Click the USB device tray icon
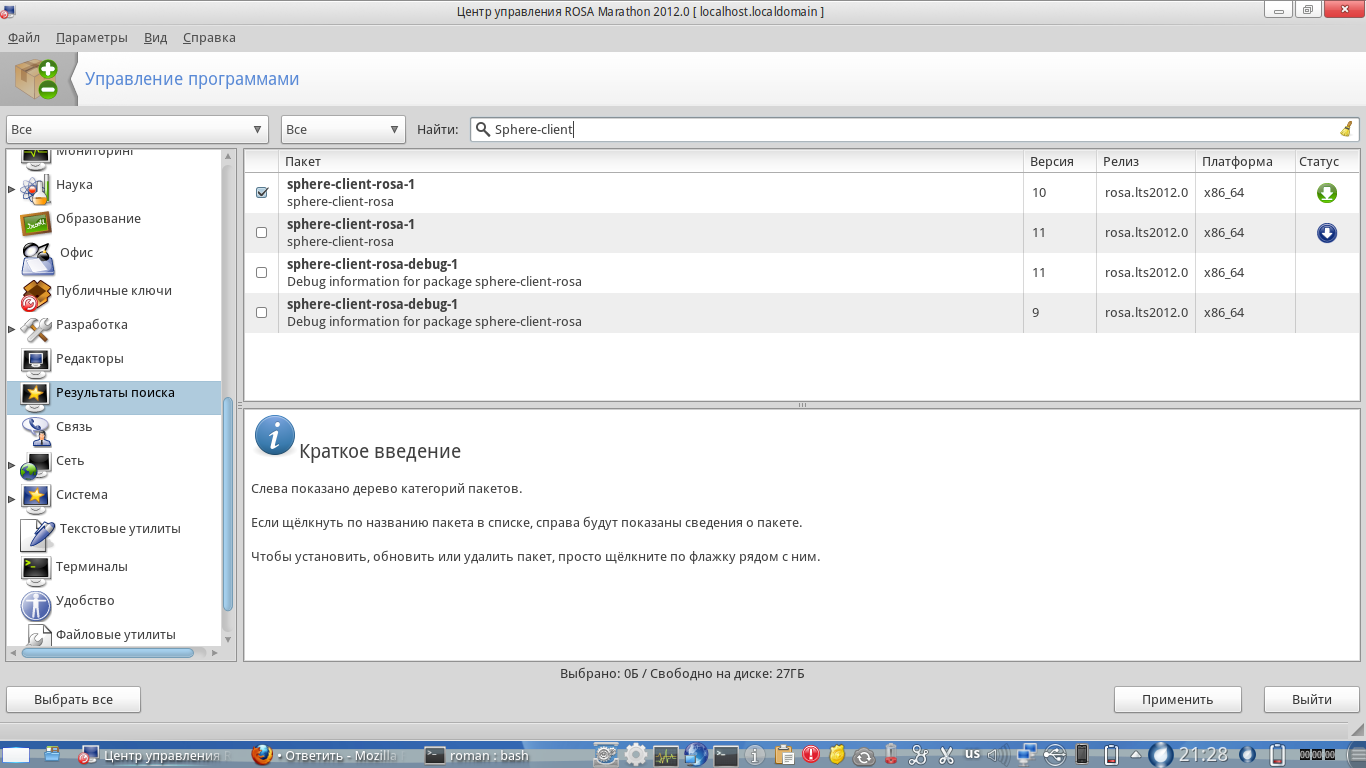 [x=1054, y=755]
